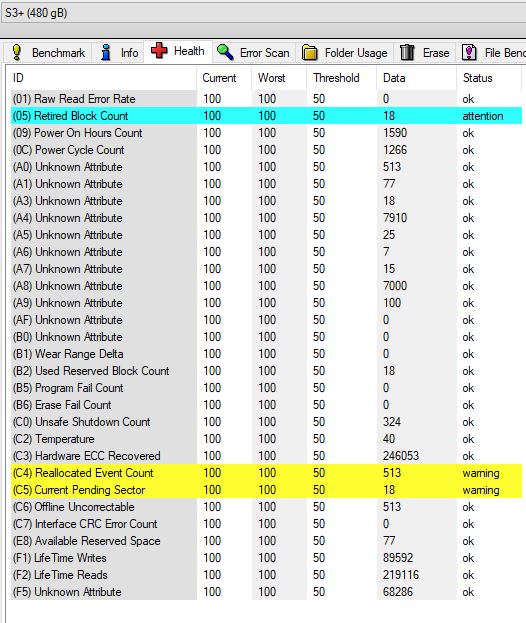Screen dimensions: 526x623
Task: Open the S3+ (480 gB) drive dropdown
Action: 263,13
